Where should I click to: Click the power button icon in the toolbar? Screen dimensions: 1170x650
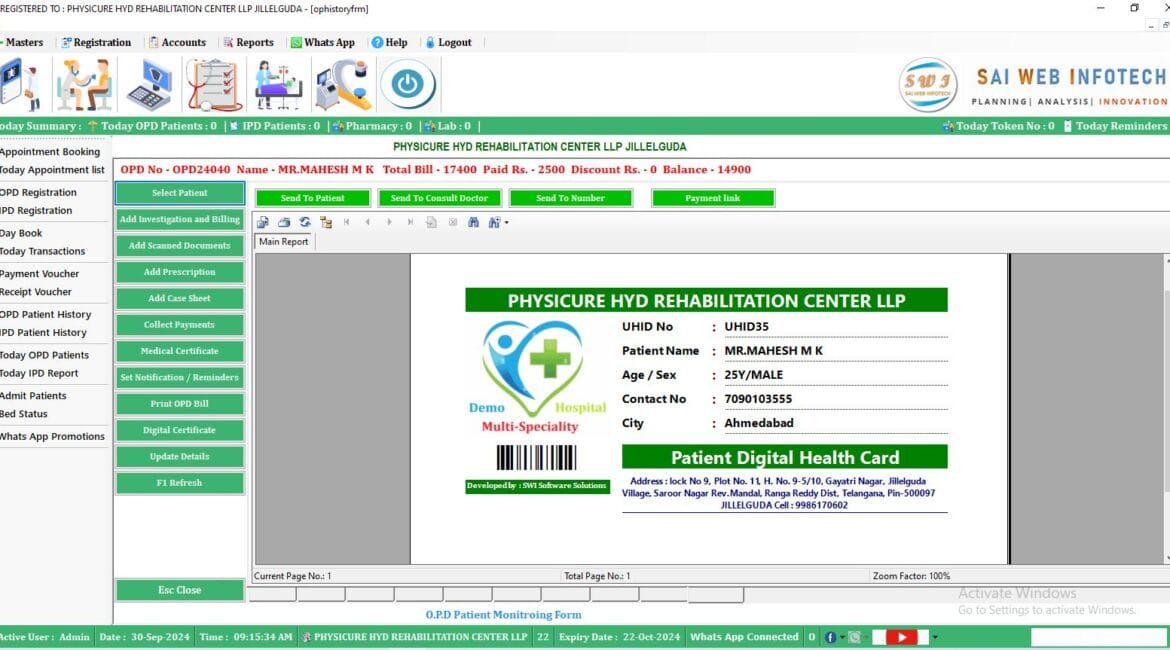[409, 85]
